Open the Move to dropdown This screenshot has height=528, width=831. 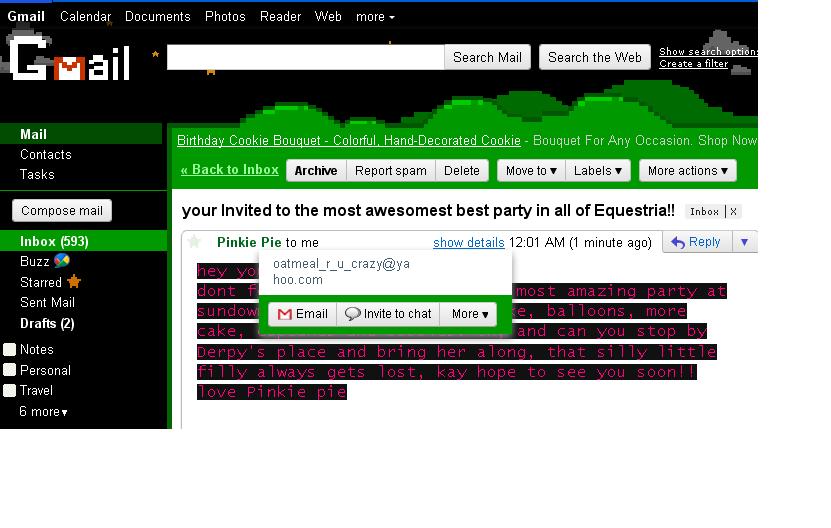(531, 171)
